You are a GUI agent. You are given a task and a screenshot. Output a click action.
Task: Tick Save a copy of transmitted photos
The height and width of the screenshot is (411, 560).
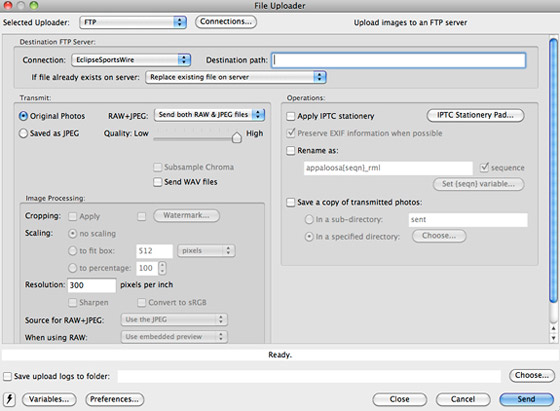(291, 202)
